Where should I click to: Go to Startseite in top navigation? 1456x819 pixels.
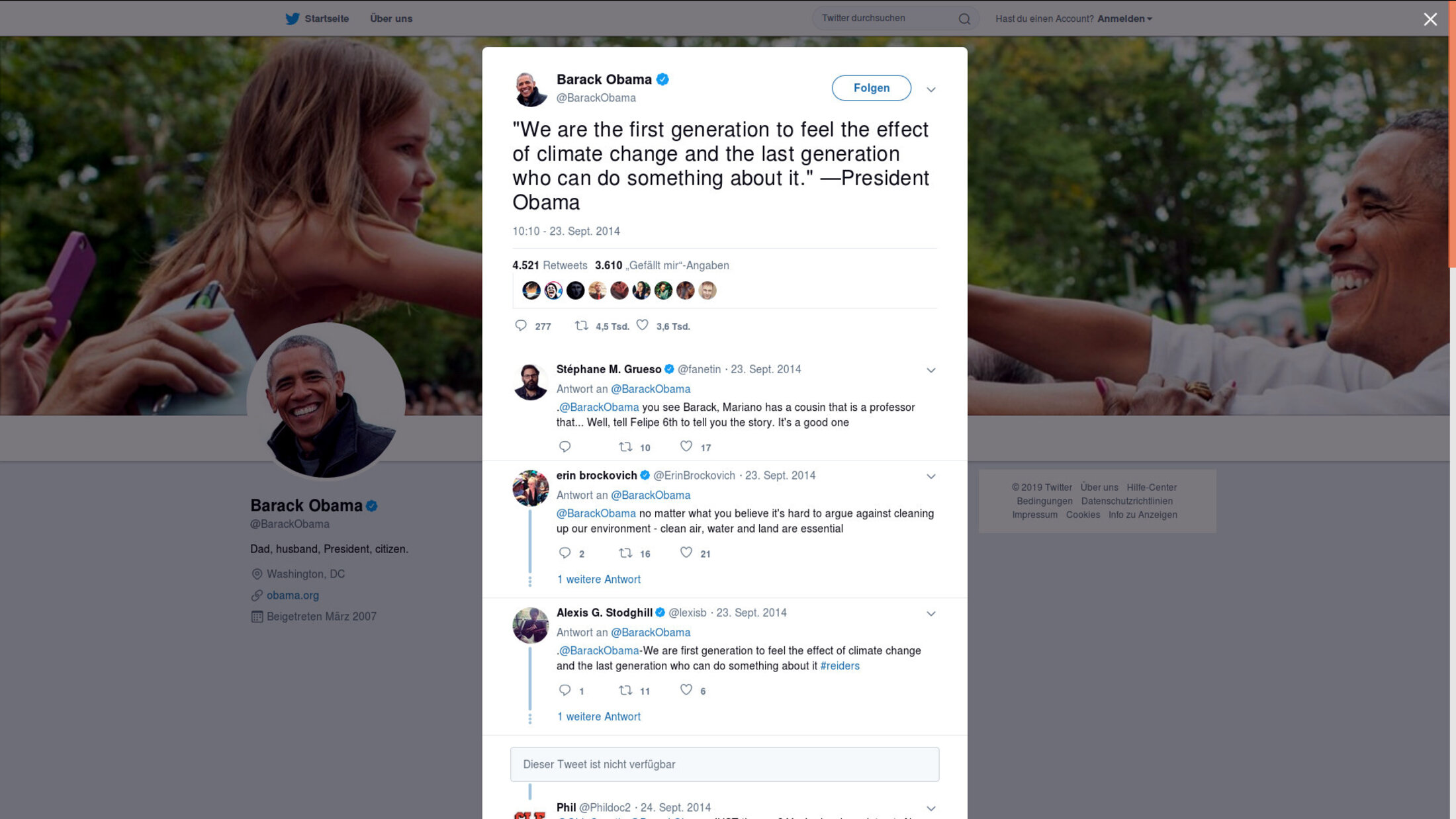pos(326,19)
